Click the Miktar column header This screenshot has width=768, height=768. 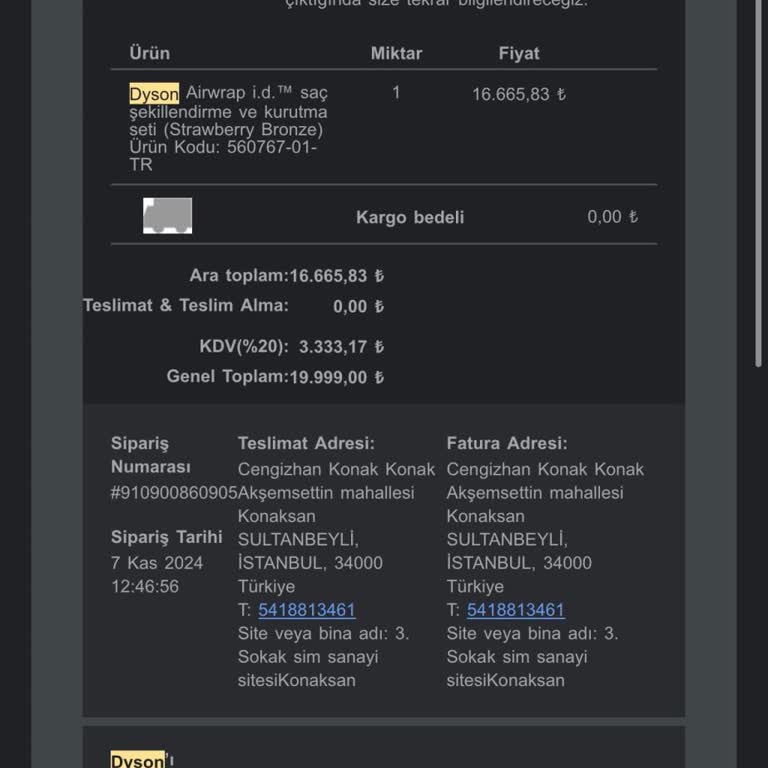click(x=396, y=53)
